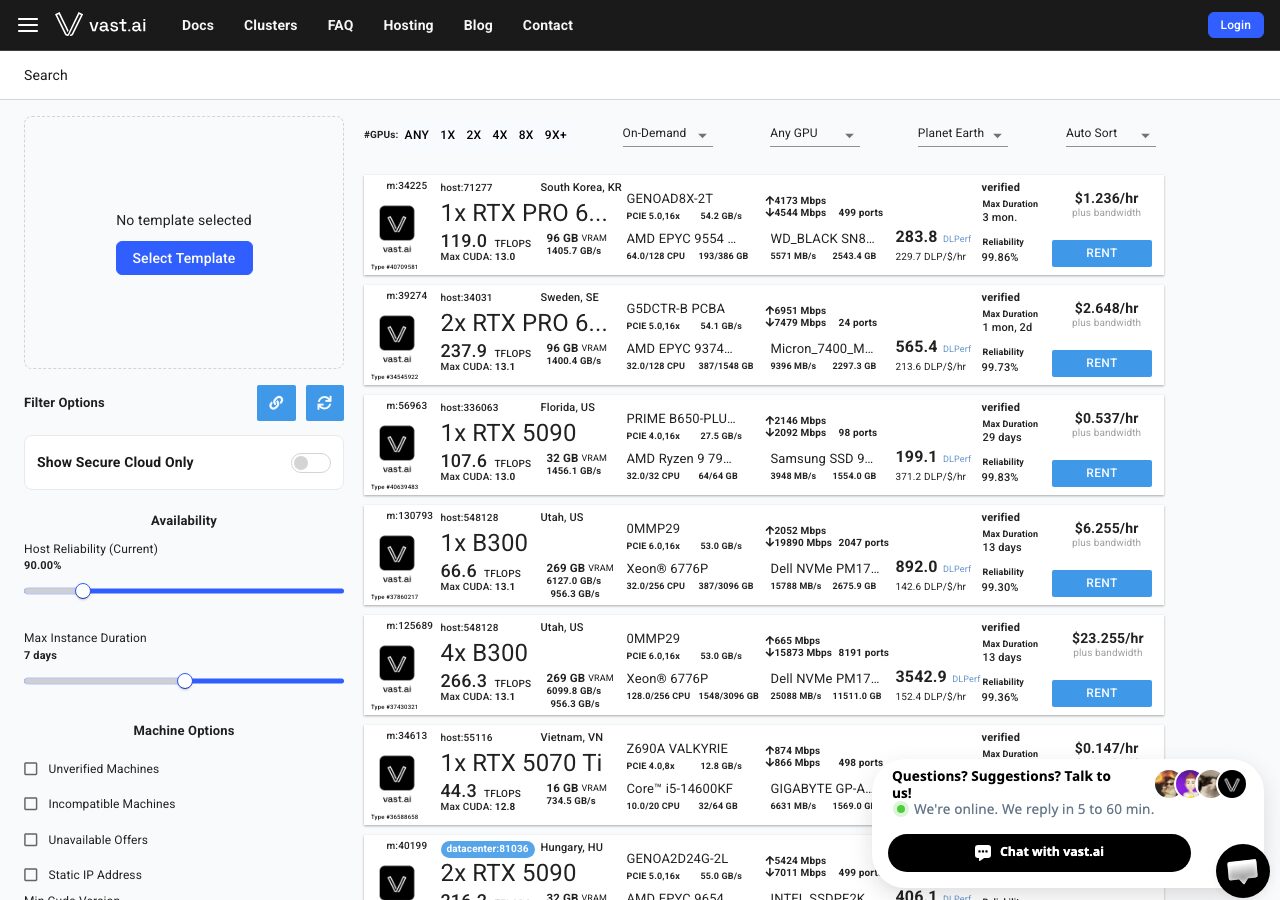Open Docs in the top navigation
The width and height of the screenshot is (1280, 900).
(198, 25)
